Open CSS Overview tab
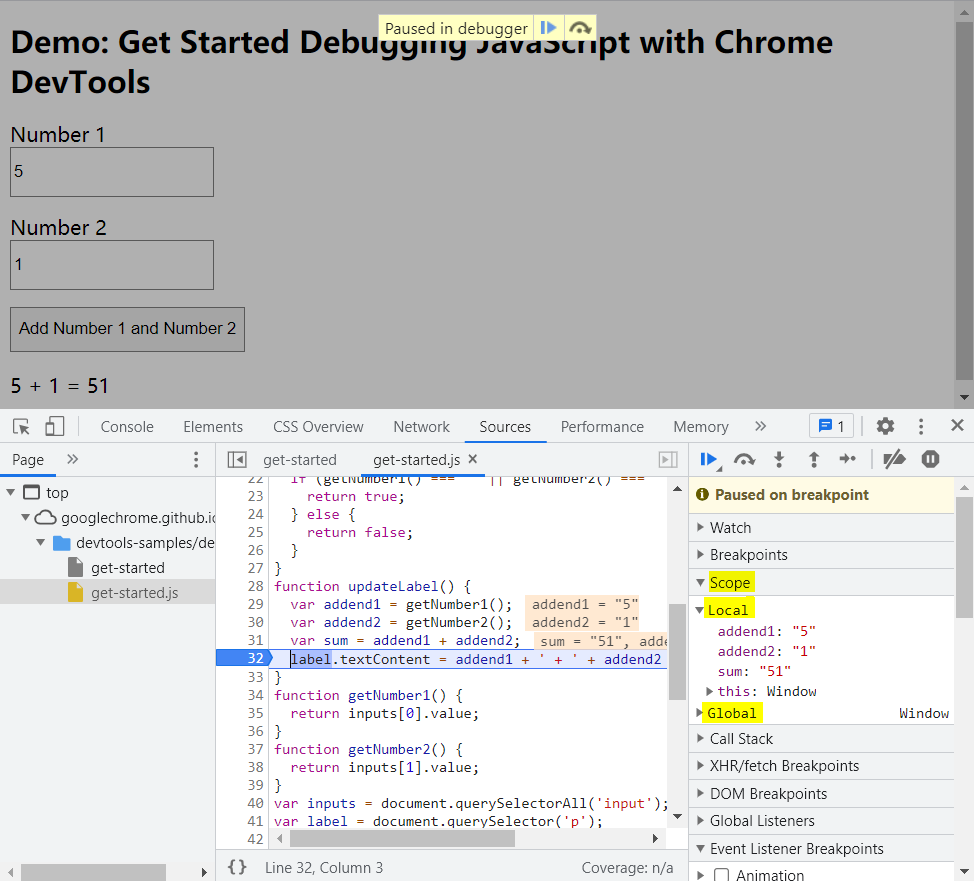974x881 pixels. pos(318,427)
